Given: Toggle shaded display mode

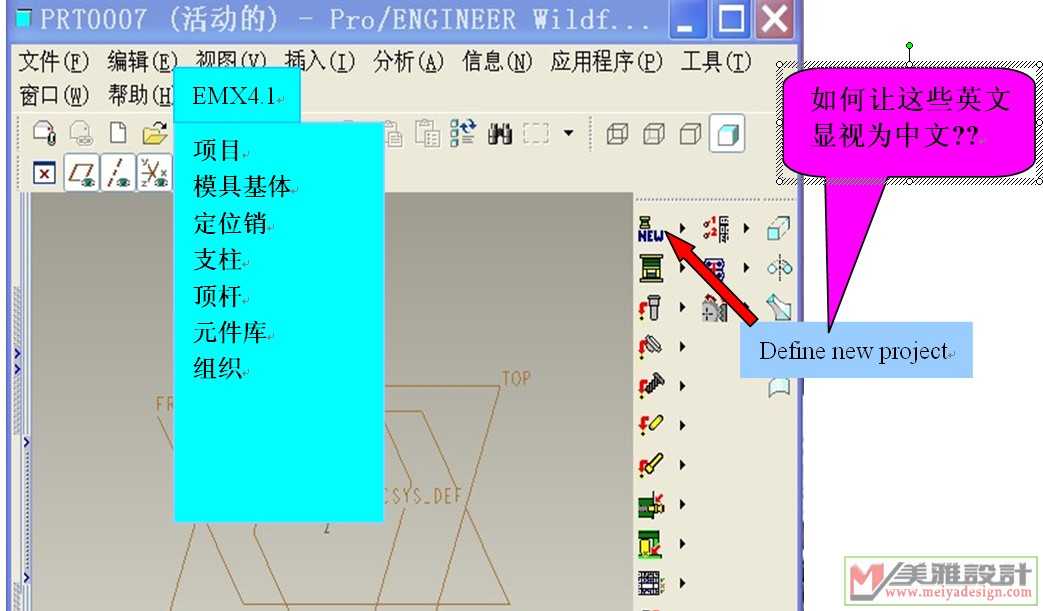Looking at the screenshot, I should (x=727, y=134).
